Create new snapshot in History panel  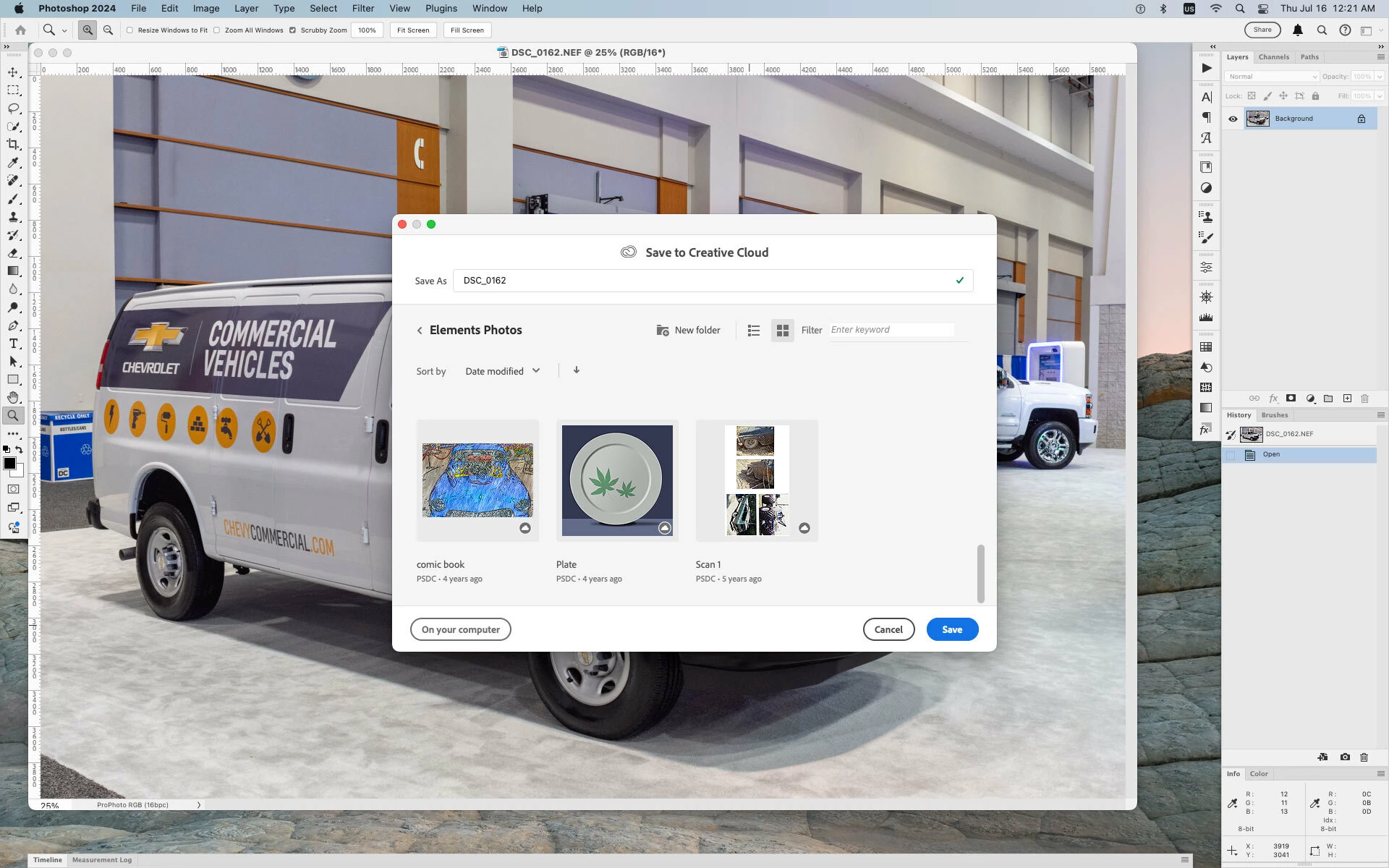[x=1345, y=757]
